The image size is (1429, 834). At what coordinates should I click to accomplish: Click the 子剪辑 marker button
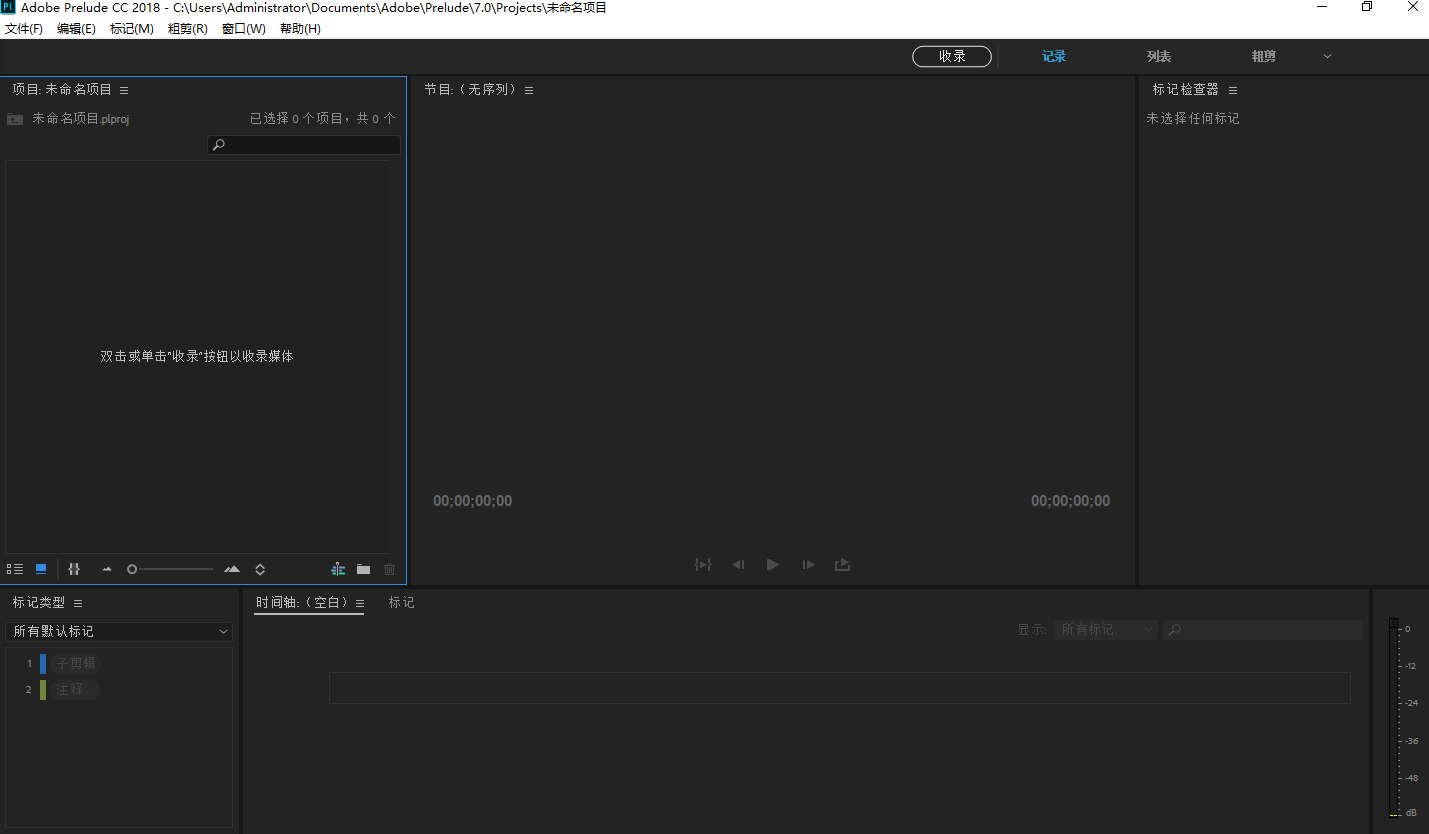76,662
